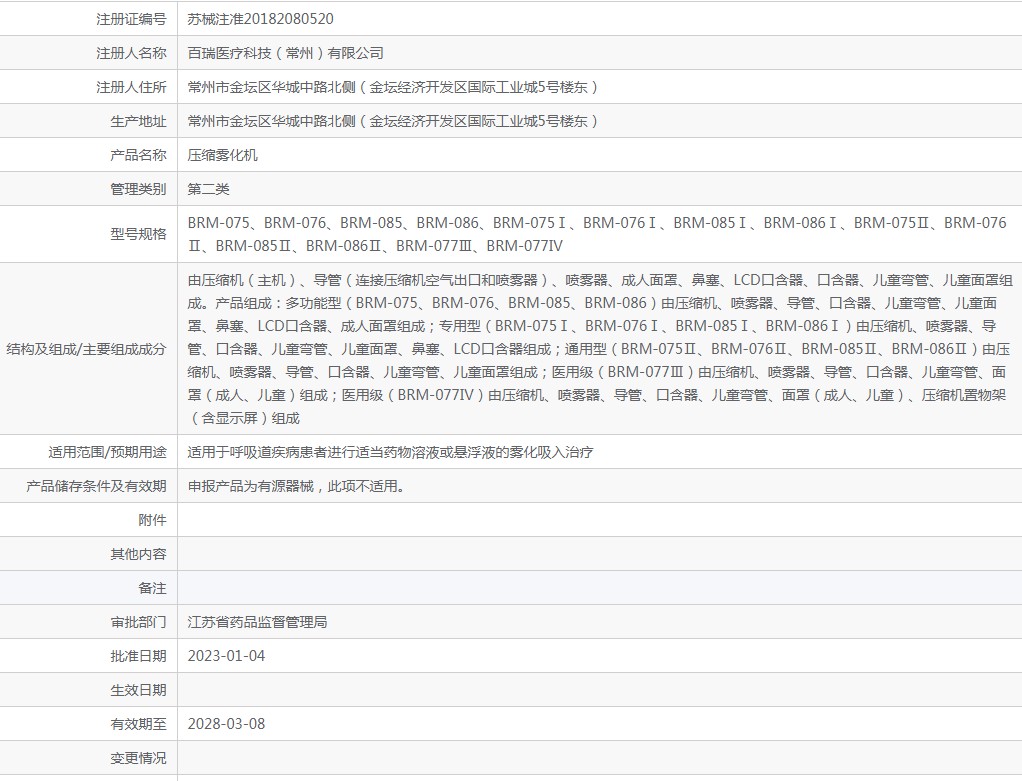Image resolution: width=1022 pixels, height=781 pixels.
Task: Click the 注册人住所 label
Action: (131, 87)
